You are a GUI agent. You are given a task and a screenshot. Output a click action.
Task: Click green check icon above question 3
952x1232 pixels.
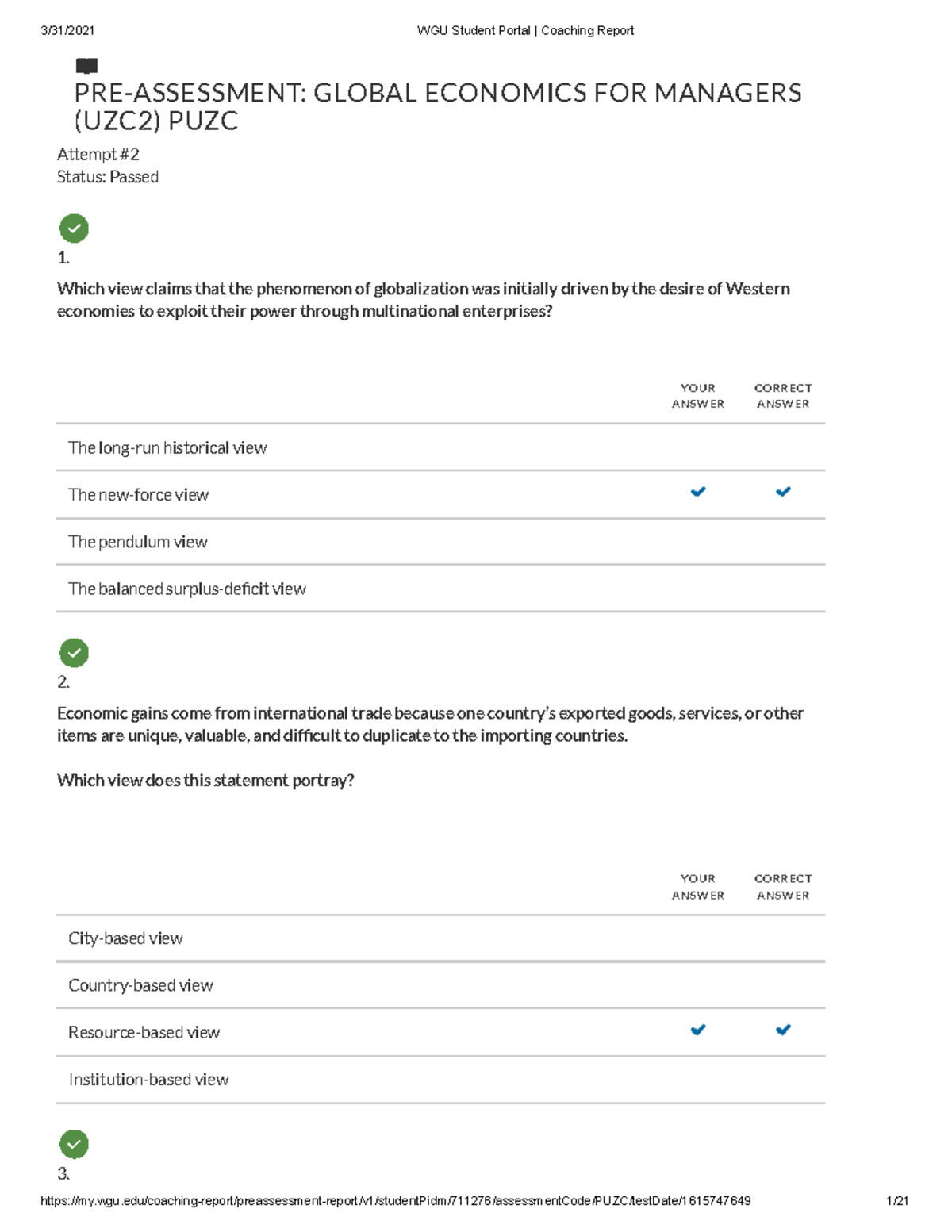74,1144
